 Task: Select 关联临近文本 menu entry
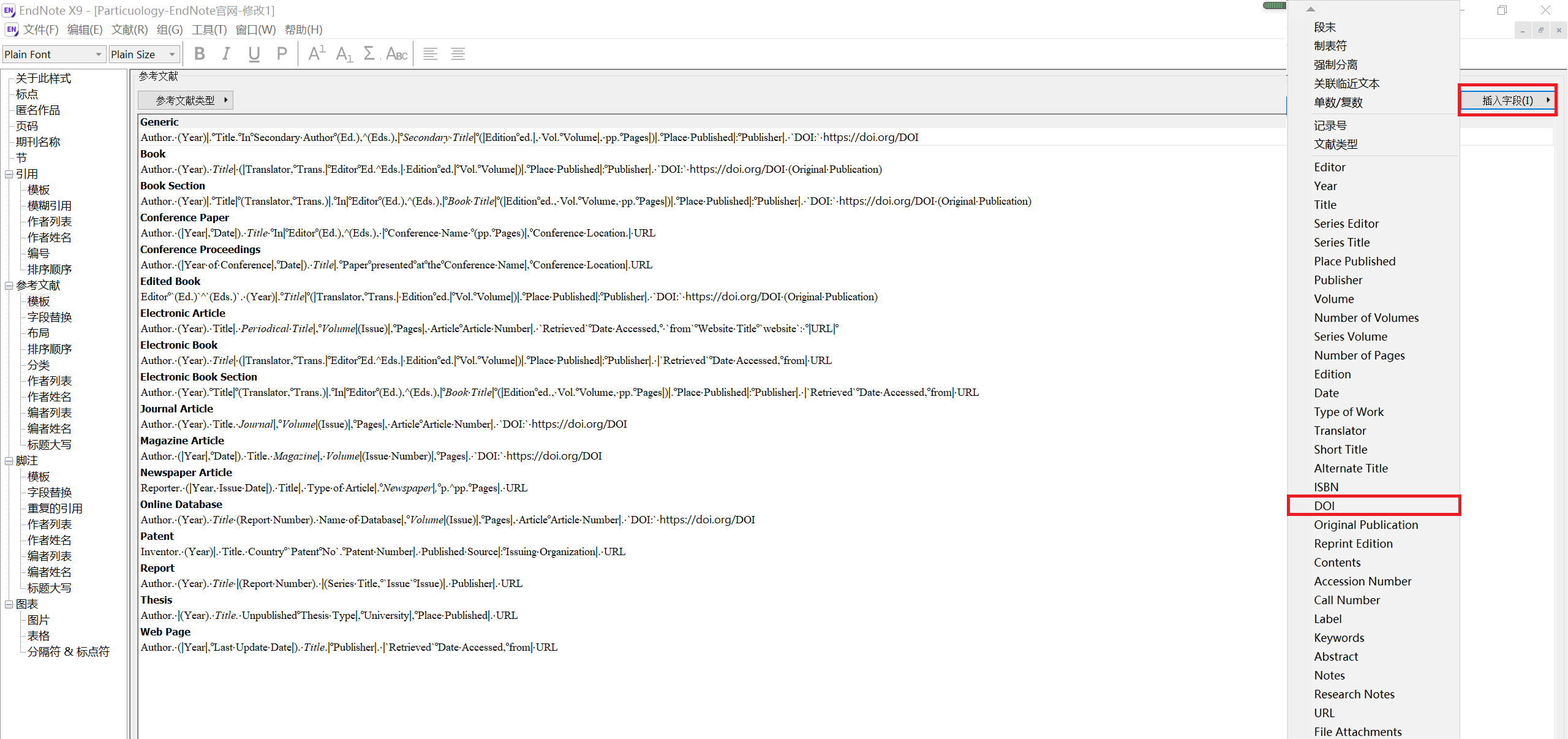tap(1374, 83)
